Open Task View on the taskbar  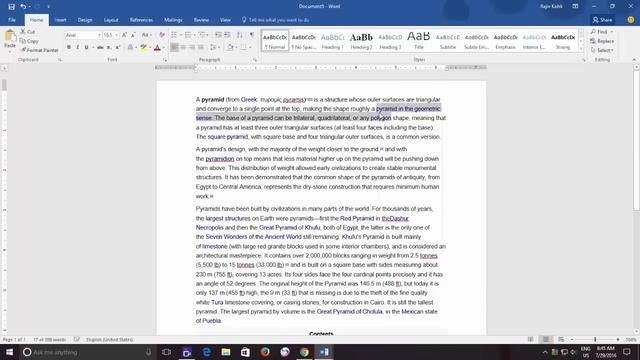click(167, 352)
